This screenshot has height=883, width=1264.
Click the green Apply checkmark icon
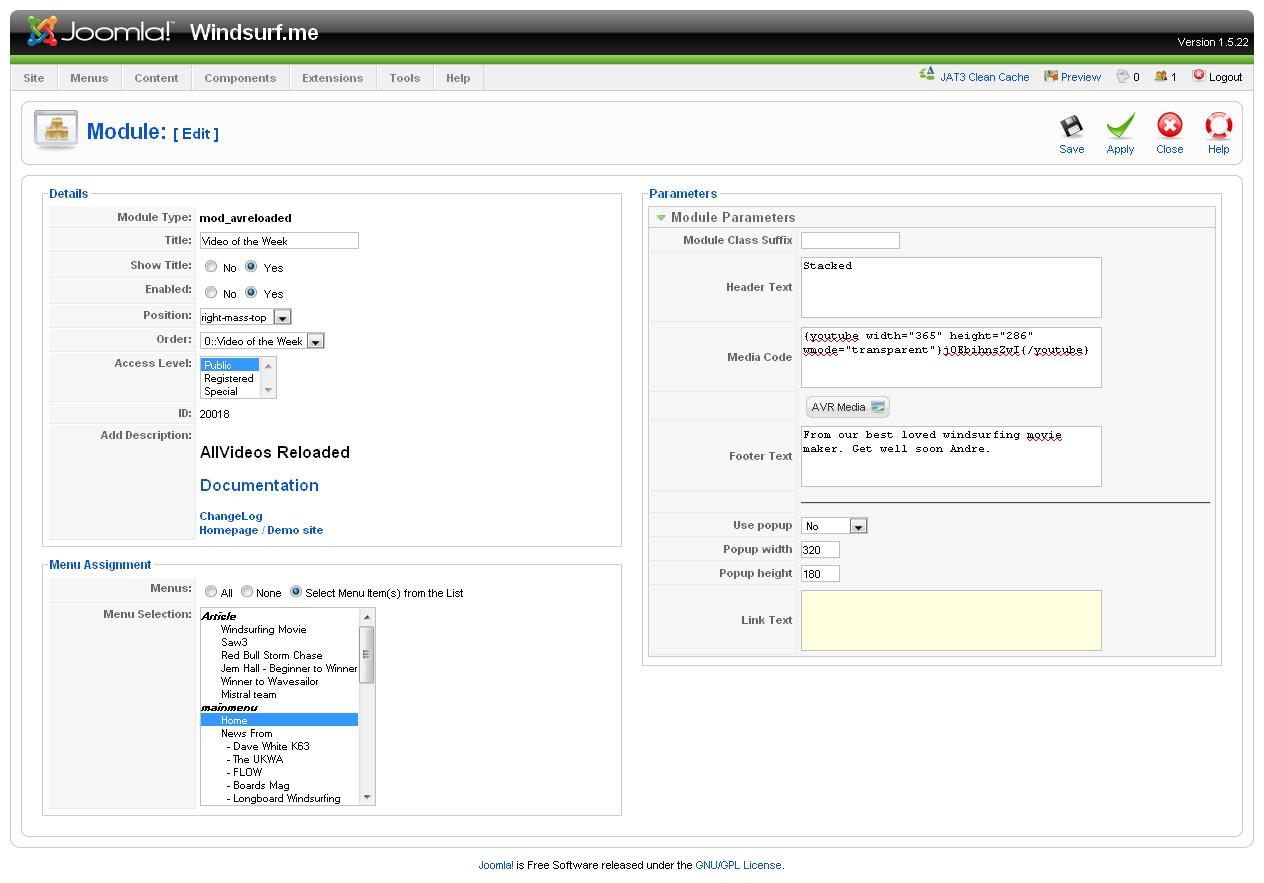point(1120,127)
